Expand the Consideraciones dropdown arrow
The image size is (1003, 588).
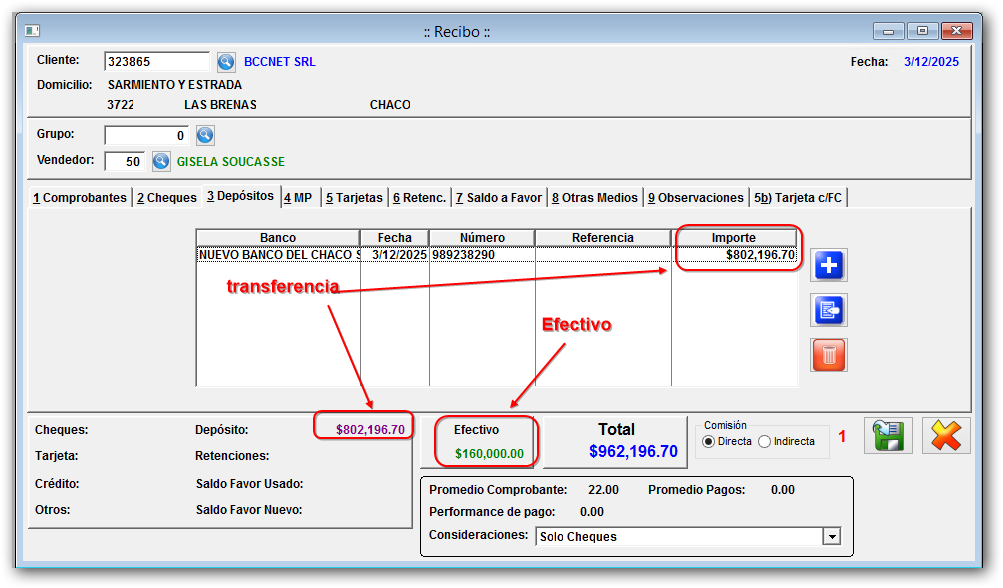pos(831,537)
